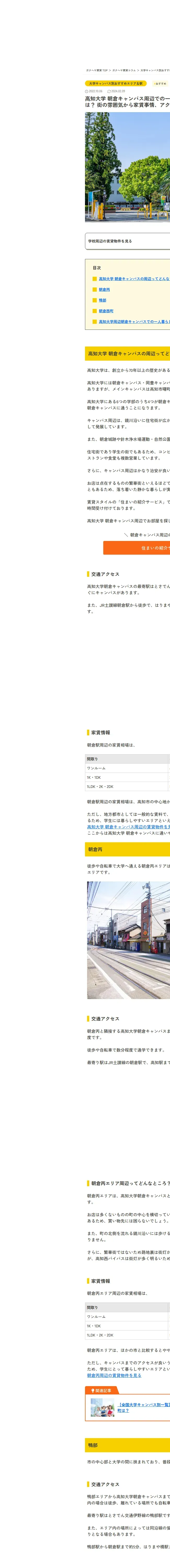The image size is (170, 1568).
Task: Click the lightbulb icon next to 関連記事
Action: coord(93,1390)
